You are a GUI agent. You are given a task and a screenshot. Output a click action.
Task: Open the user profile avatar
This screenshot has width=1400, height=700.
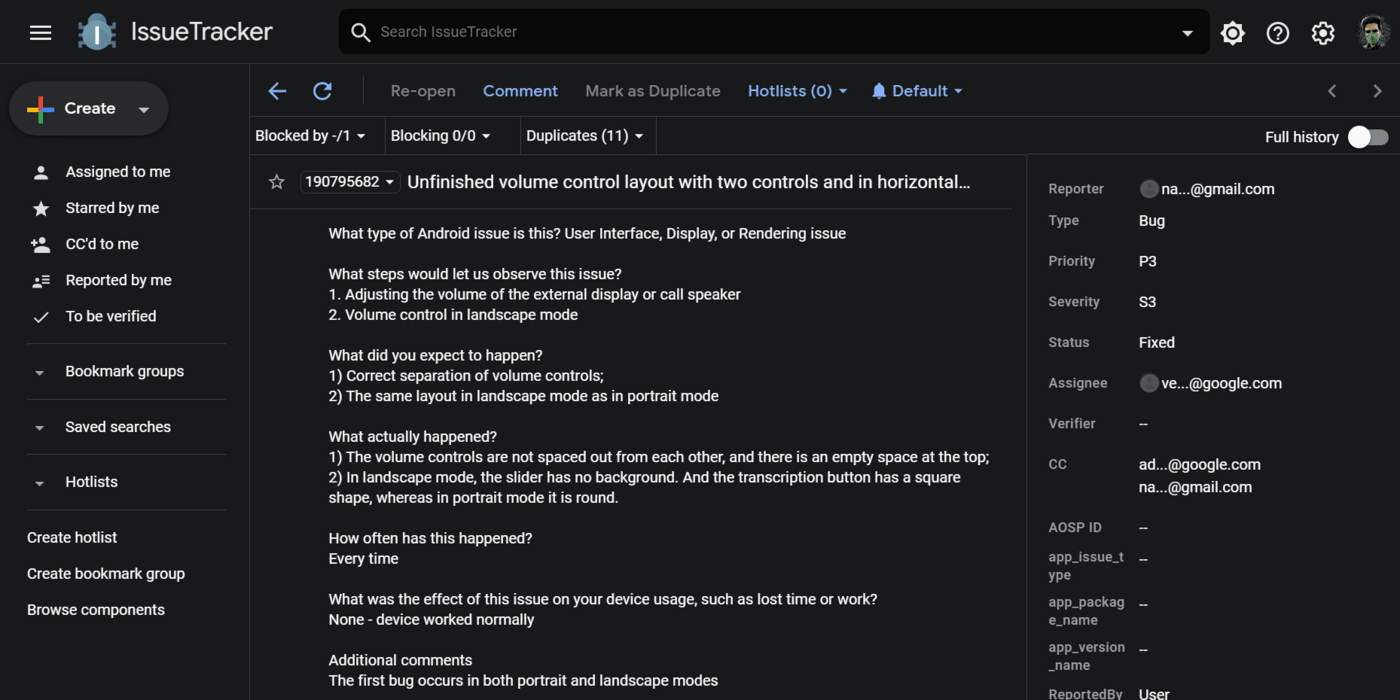[1373, 33]
